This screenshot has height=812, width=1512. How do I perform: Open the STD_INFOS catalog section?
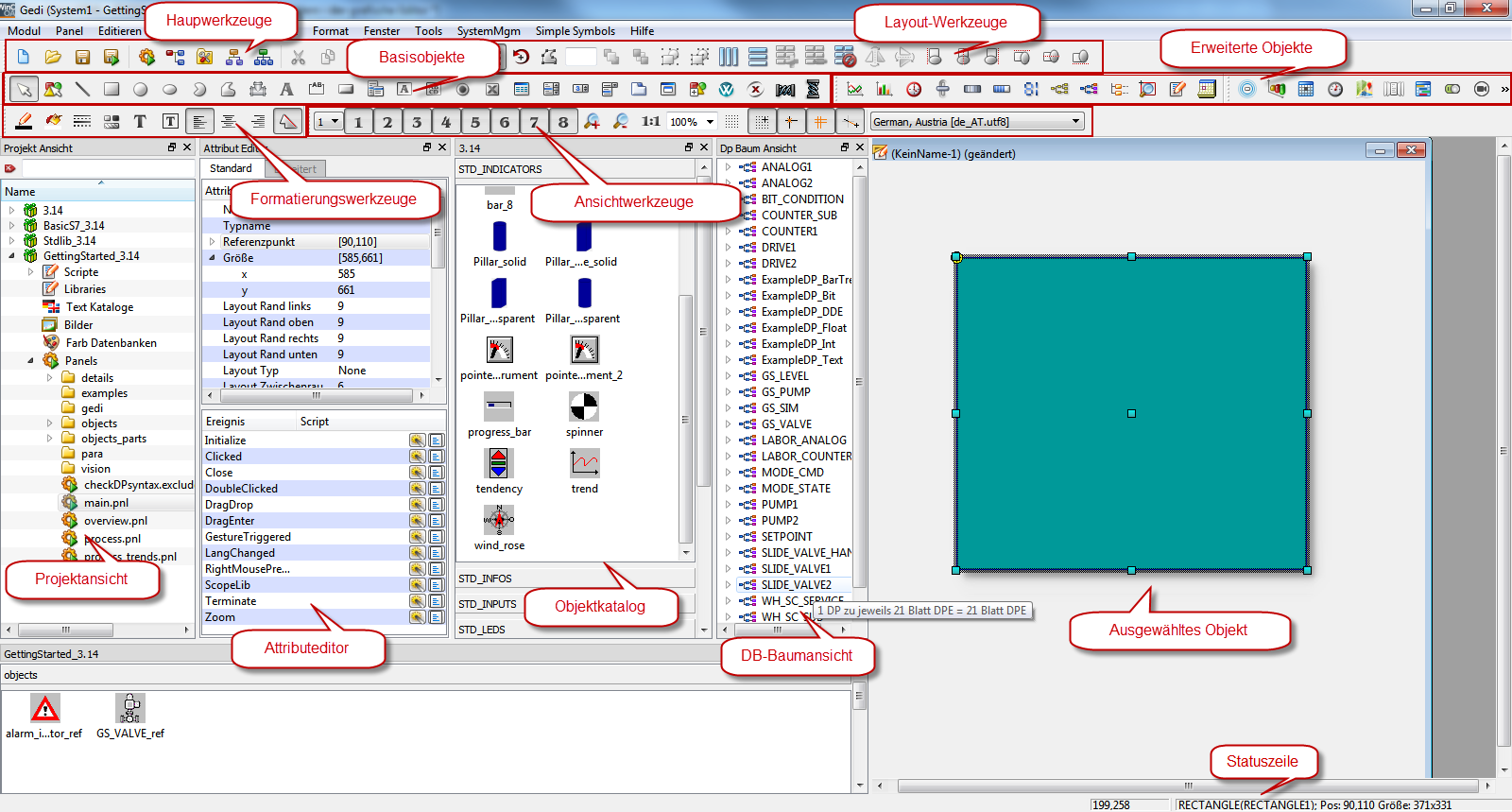click(x=485, y=579)
